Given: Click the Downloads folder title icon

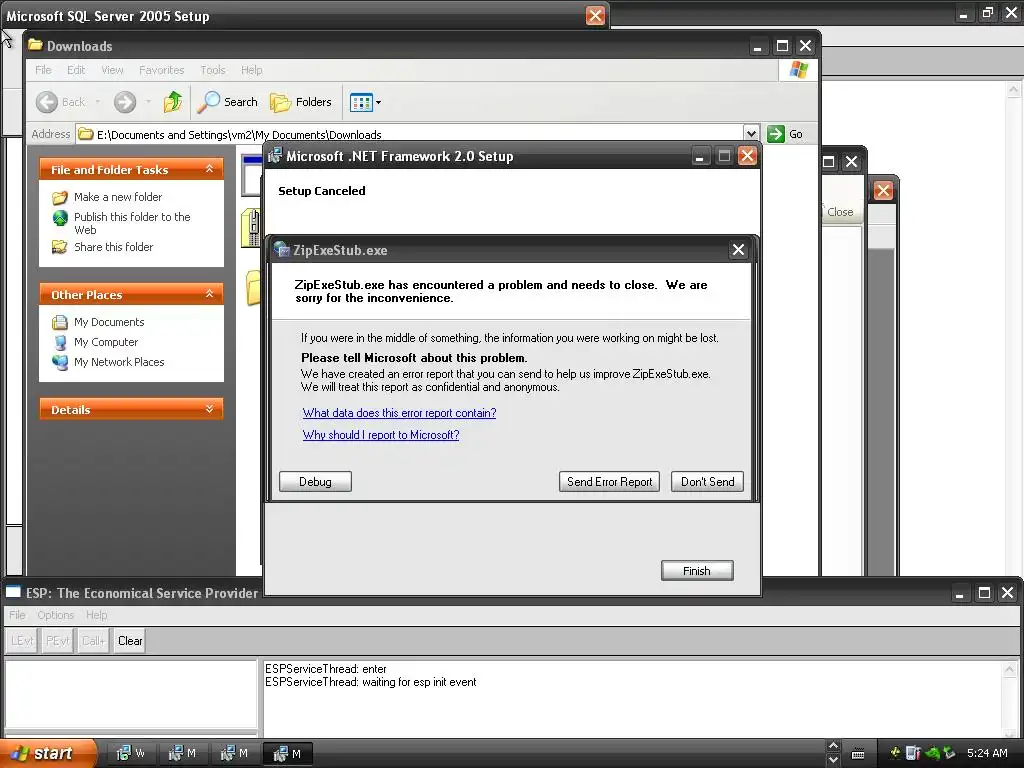Looking at the screenshot, I should (x=35, y=45).
